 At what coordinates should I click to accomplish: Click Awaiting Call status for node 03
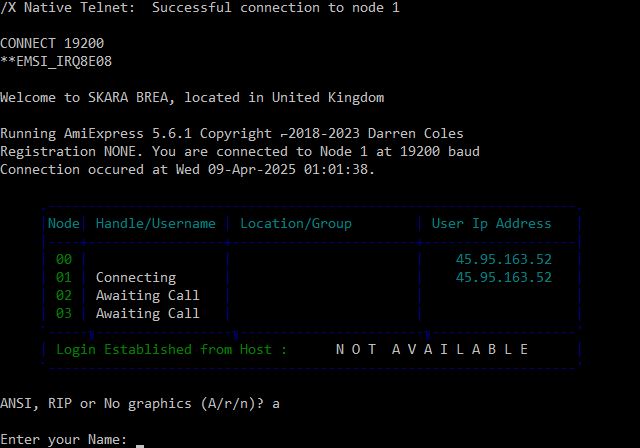[148, 313]
